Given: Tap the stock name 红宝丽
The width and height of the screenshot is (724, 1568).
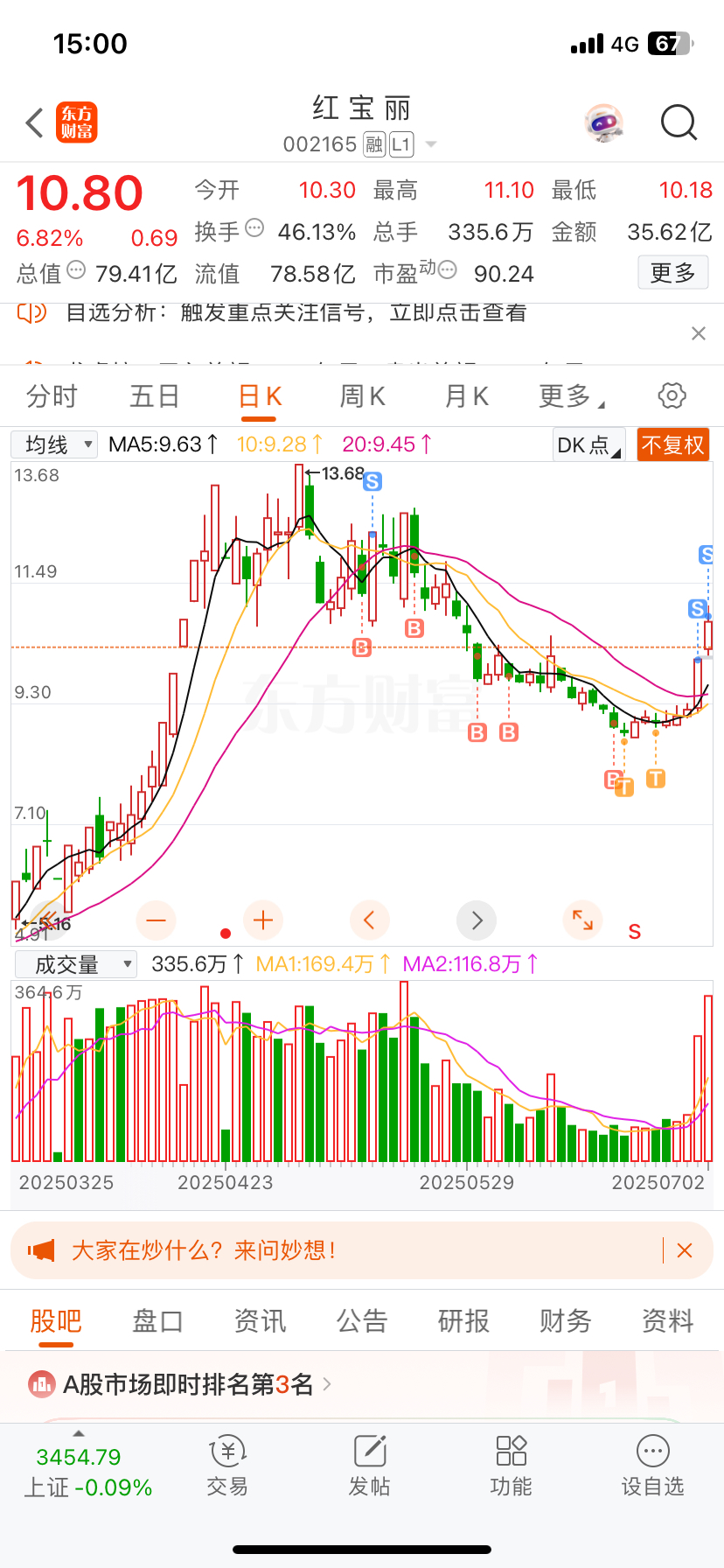Looking at the screenshot, I should coord(362,108).
